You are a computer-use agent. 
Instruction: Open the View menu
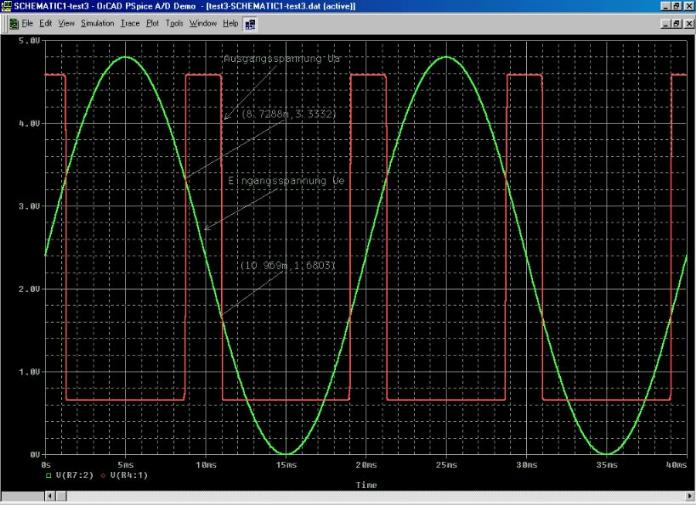(66, 24)
